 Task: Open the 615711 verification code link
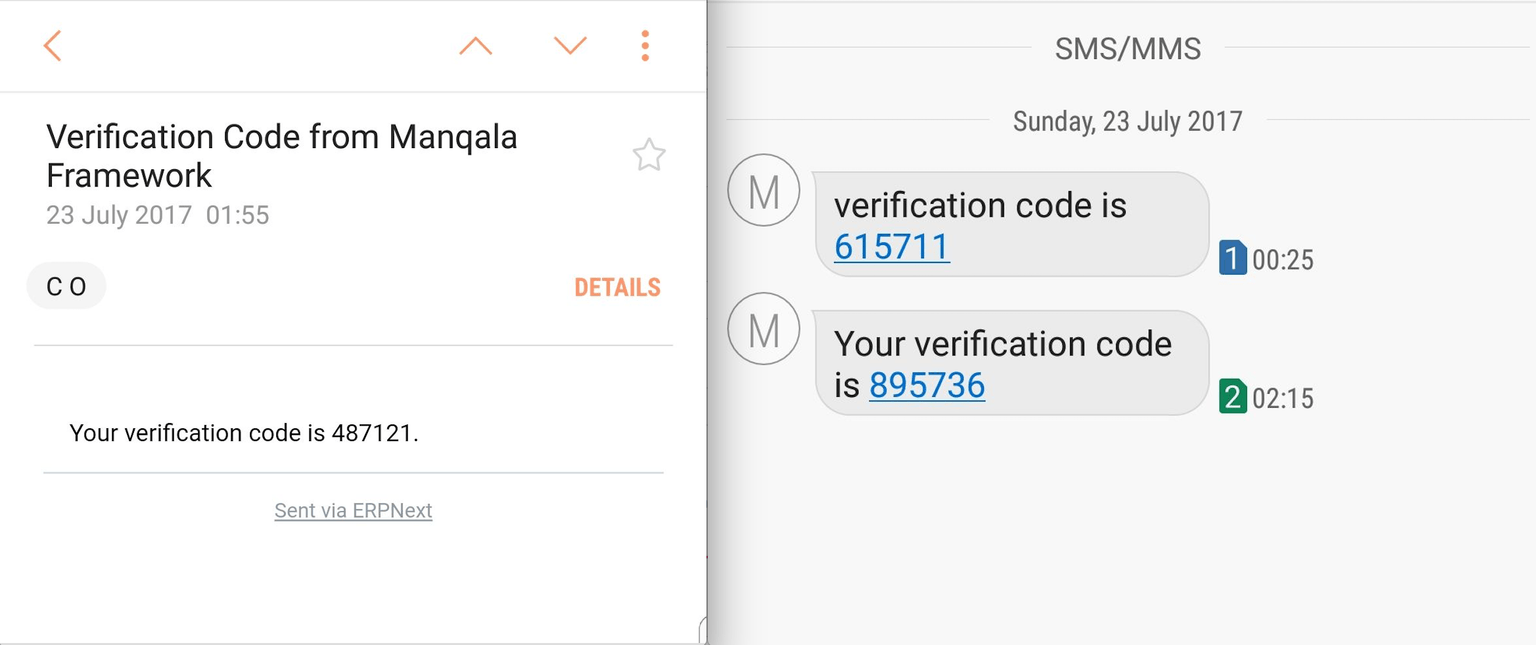(x=889, y=246)
